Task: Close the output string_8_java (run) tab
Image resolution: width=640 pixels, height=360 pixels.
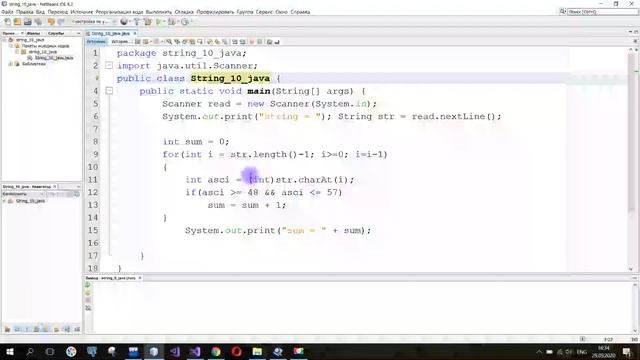Action: (140, 278)
